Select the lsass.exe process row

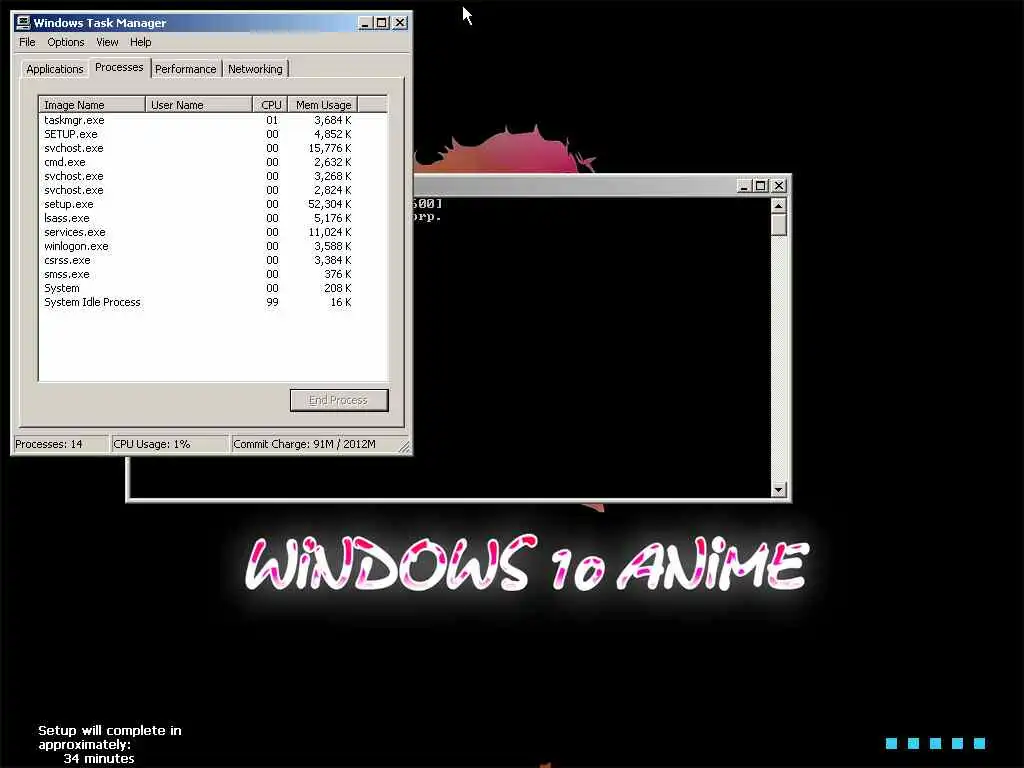pos(213,218)
